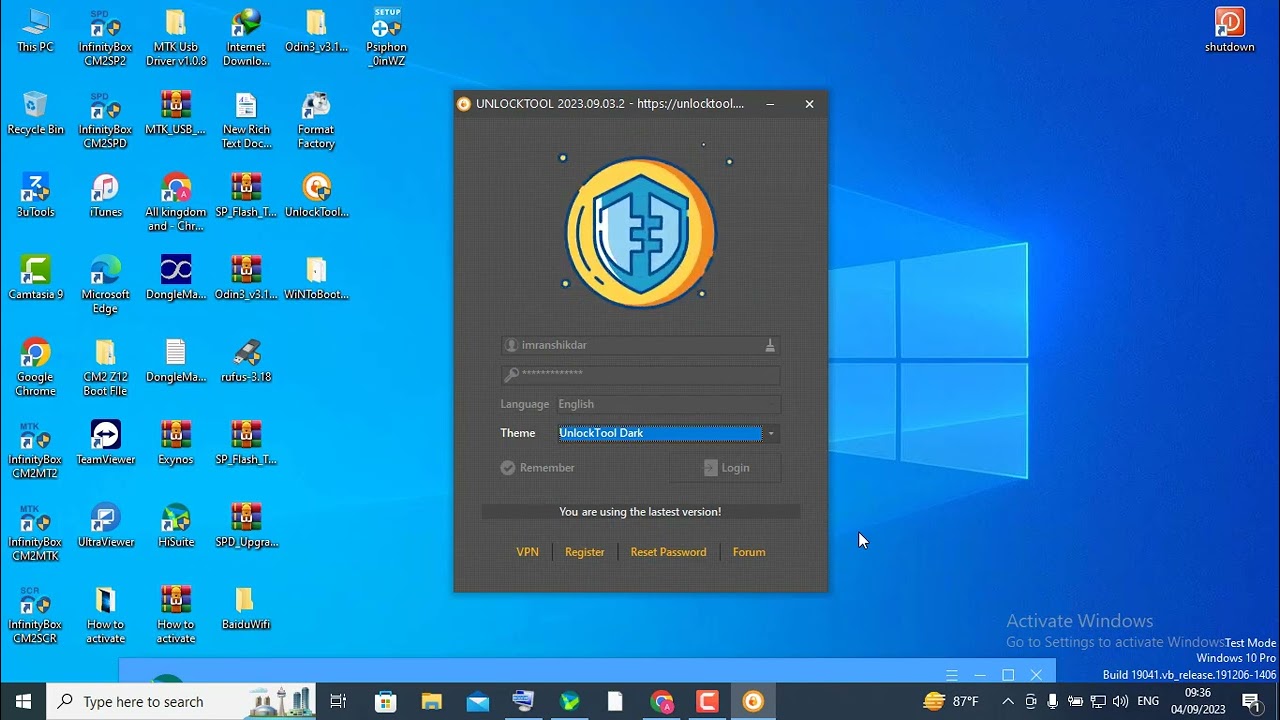Viewport: 1280px width, 720px height.
Task: Expand the Theme dropdown arrow
Action: [771, 433]
